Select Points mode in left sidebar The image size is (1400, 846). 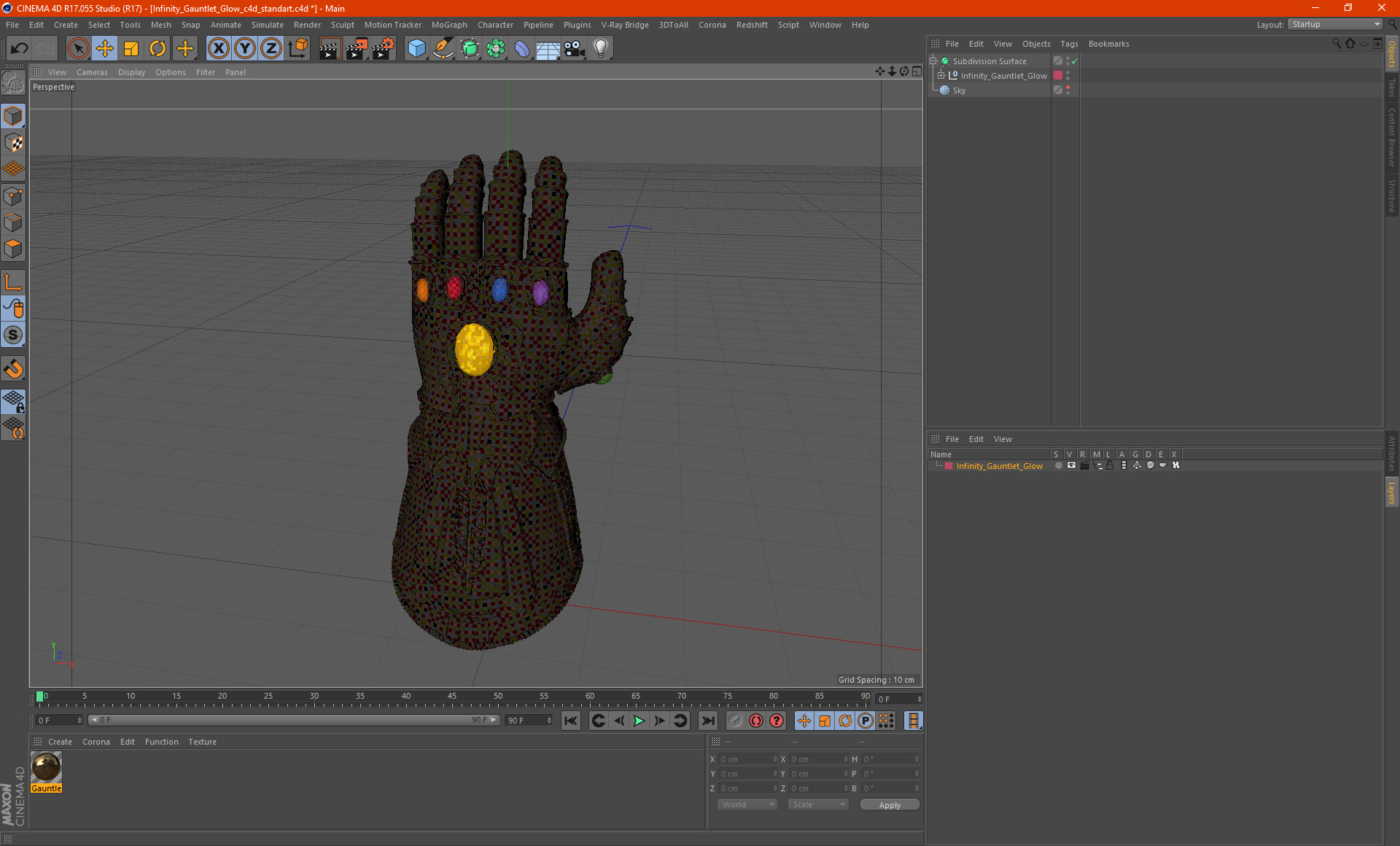13,196
